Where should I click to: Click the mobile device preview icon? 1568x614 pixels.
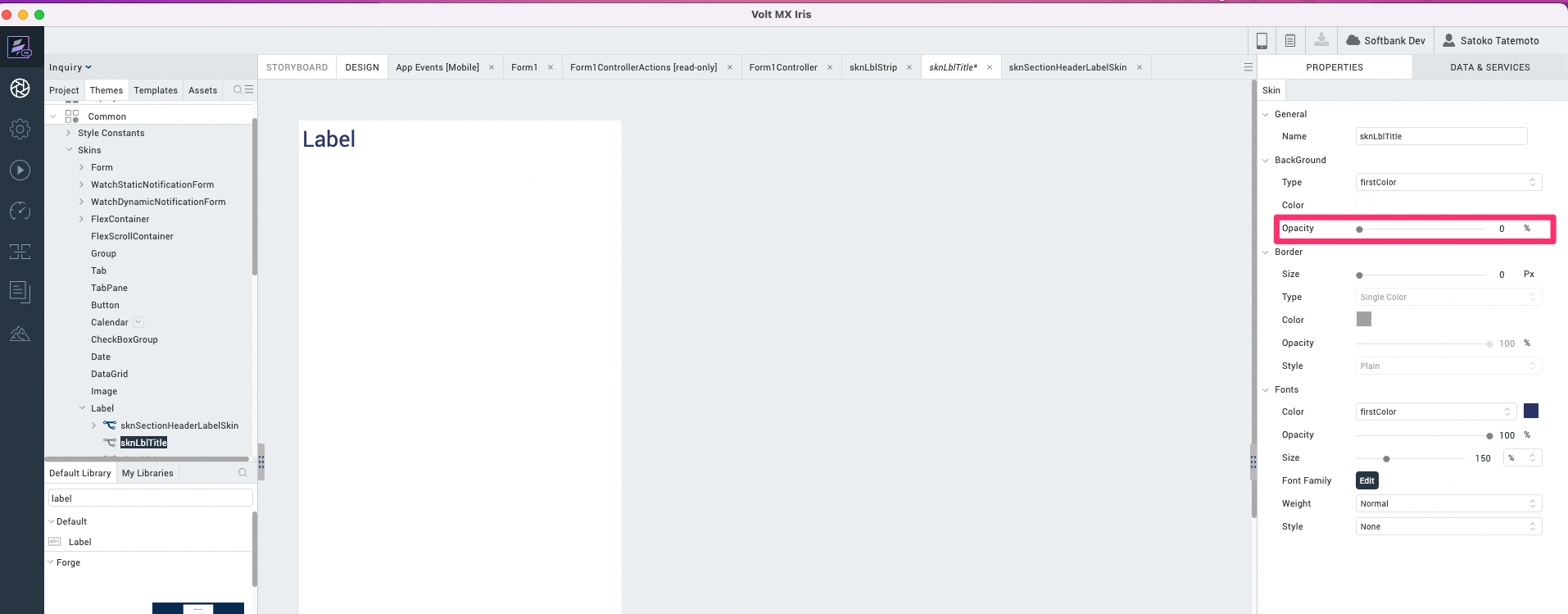tap(1262, 40)
